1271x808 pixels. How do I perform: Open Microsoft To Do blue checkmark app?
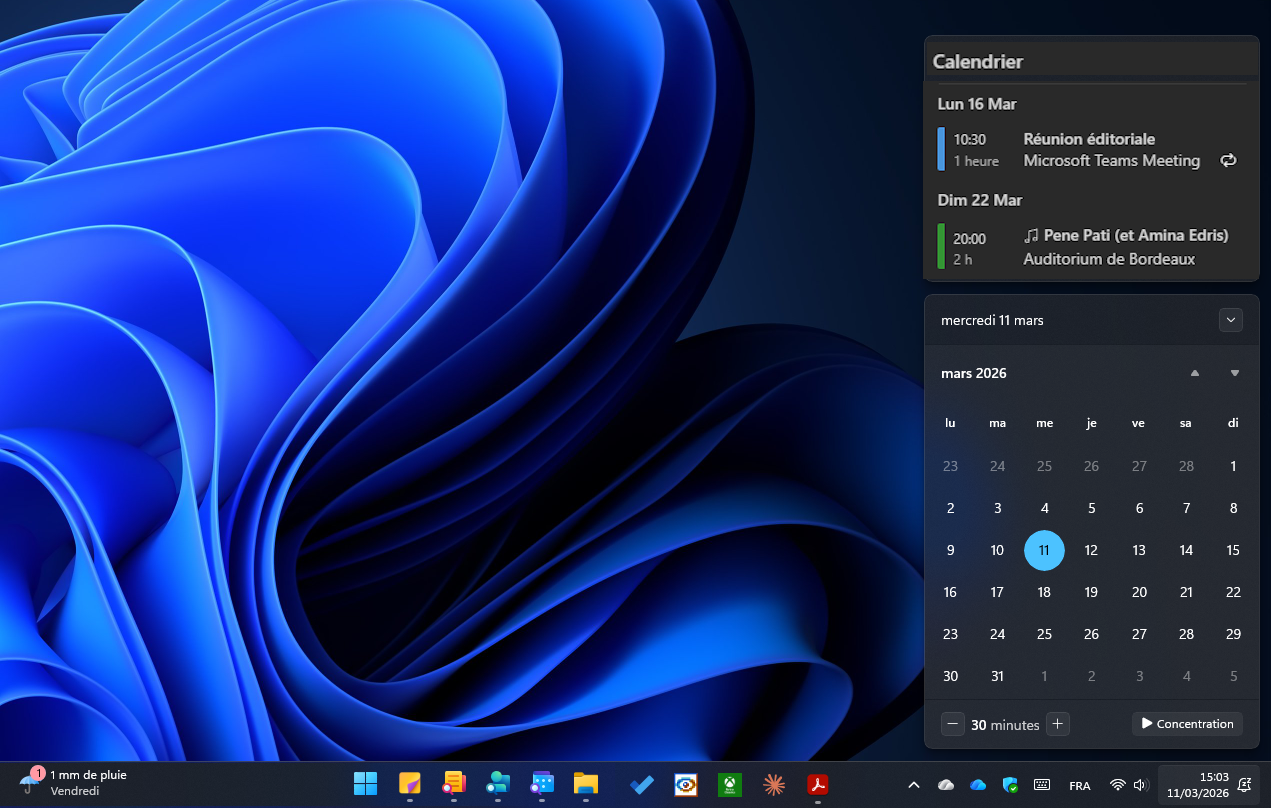(642, 785)
